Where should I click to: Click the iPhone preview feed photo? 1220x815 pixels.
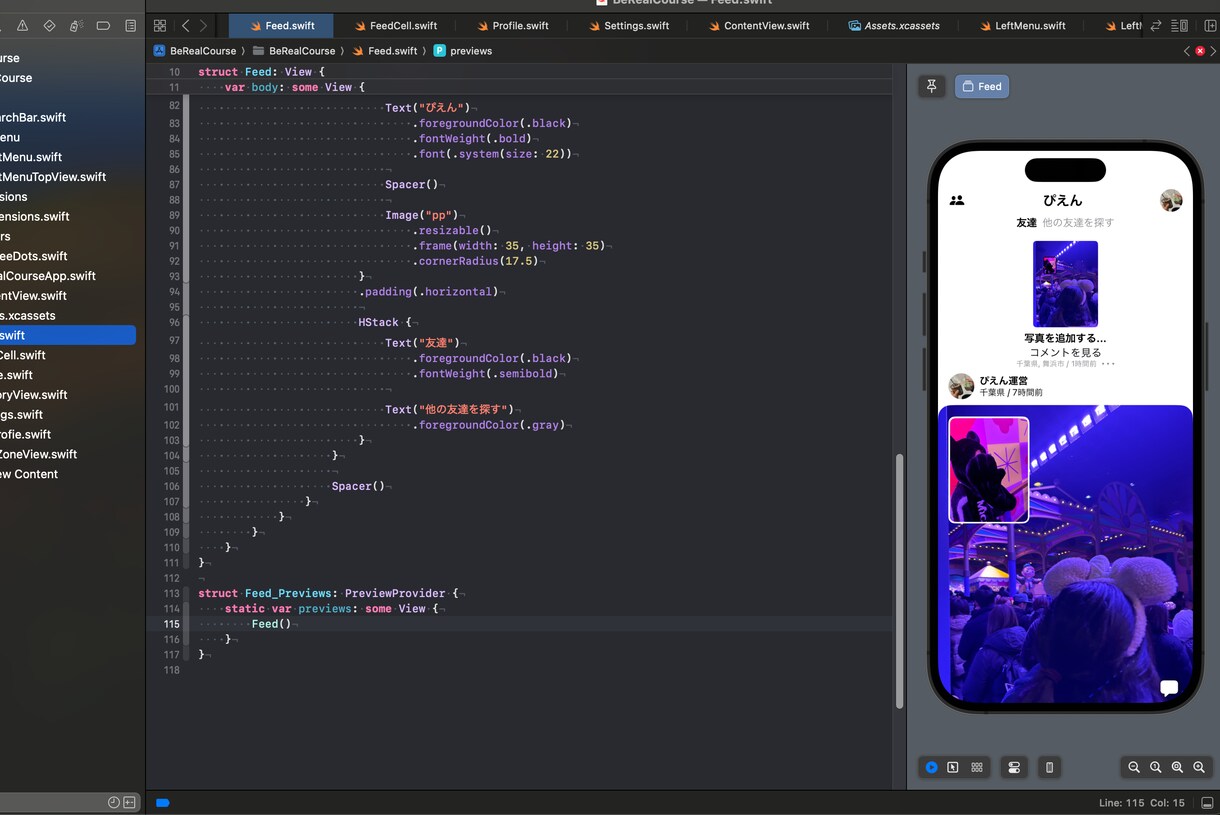[x=1065, y=553]
